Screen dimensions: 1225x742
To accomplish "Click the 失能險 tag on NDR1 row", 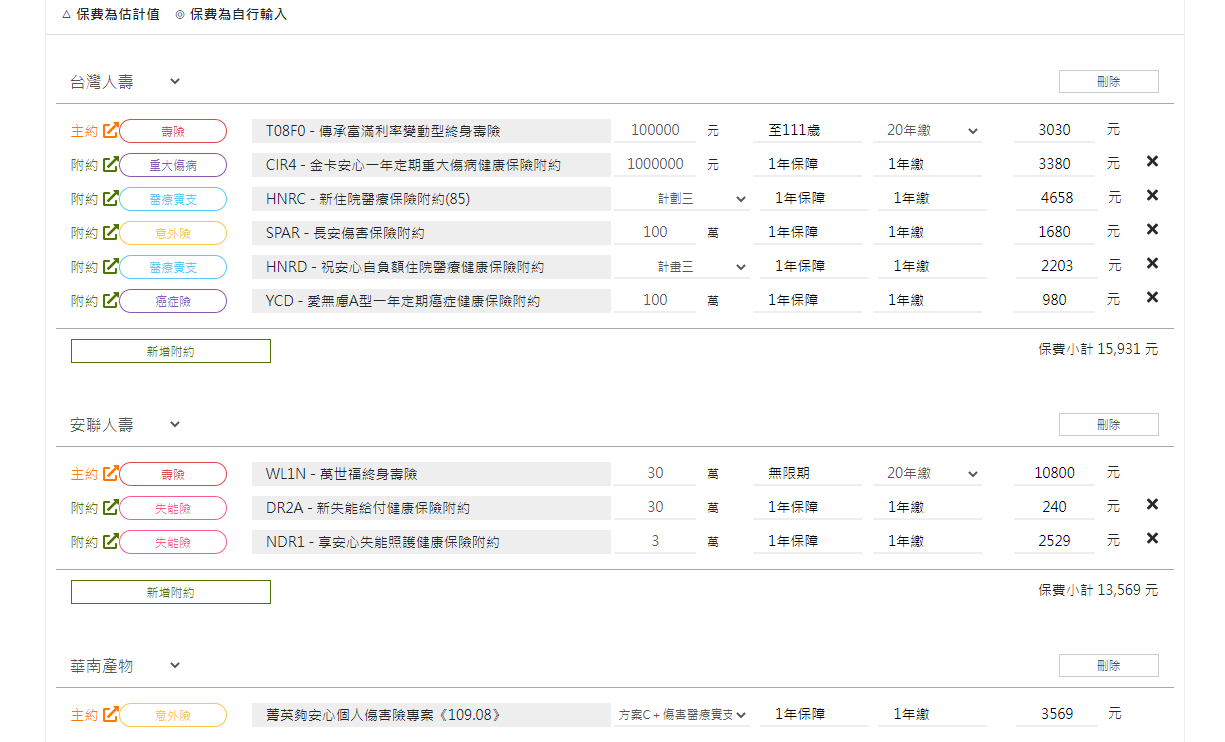I will 173,542.
